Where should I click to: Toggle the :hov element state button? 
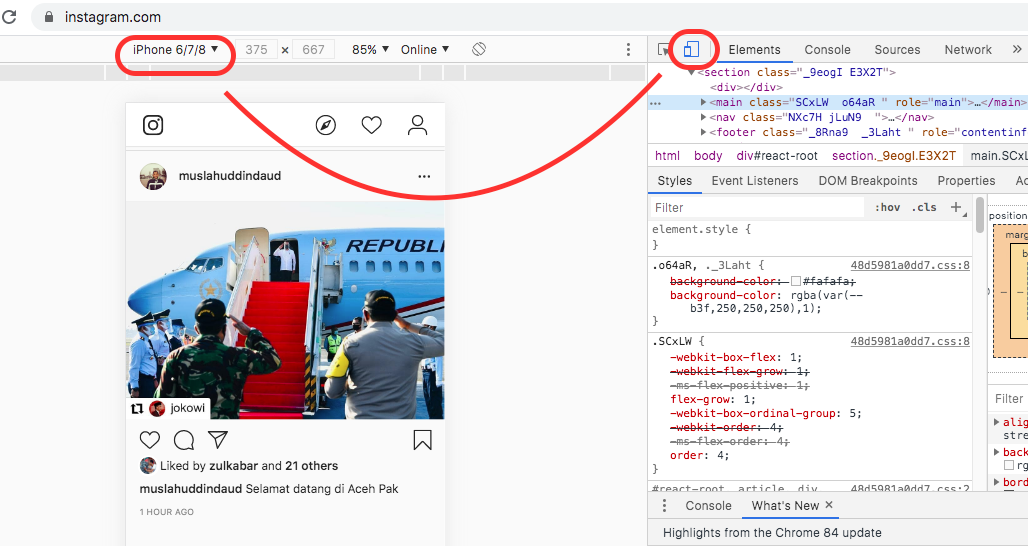tap(887, 207)
